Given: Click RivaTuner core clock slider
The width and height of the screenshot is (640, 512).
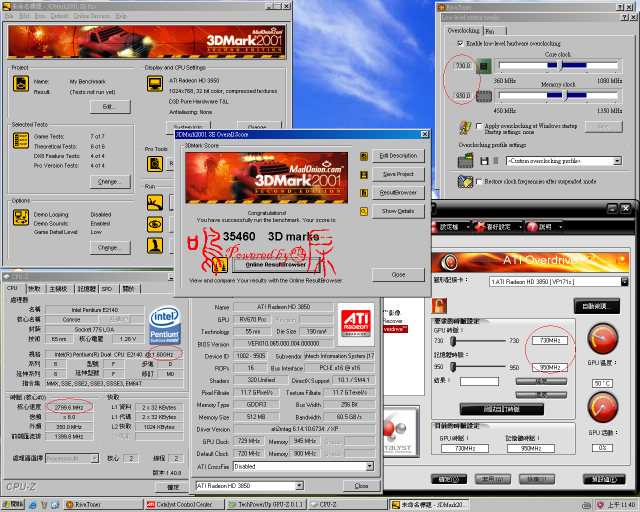Looking at the screenshot, I should (x=558, y=65).
